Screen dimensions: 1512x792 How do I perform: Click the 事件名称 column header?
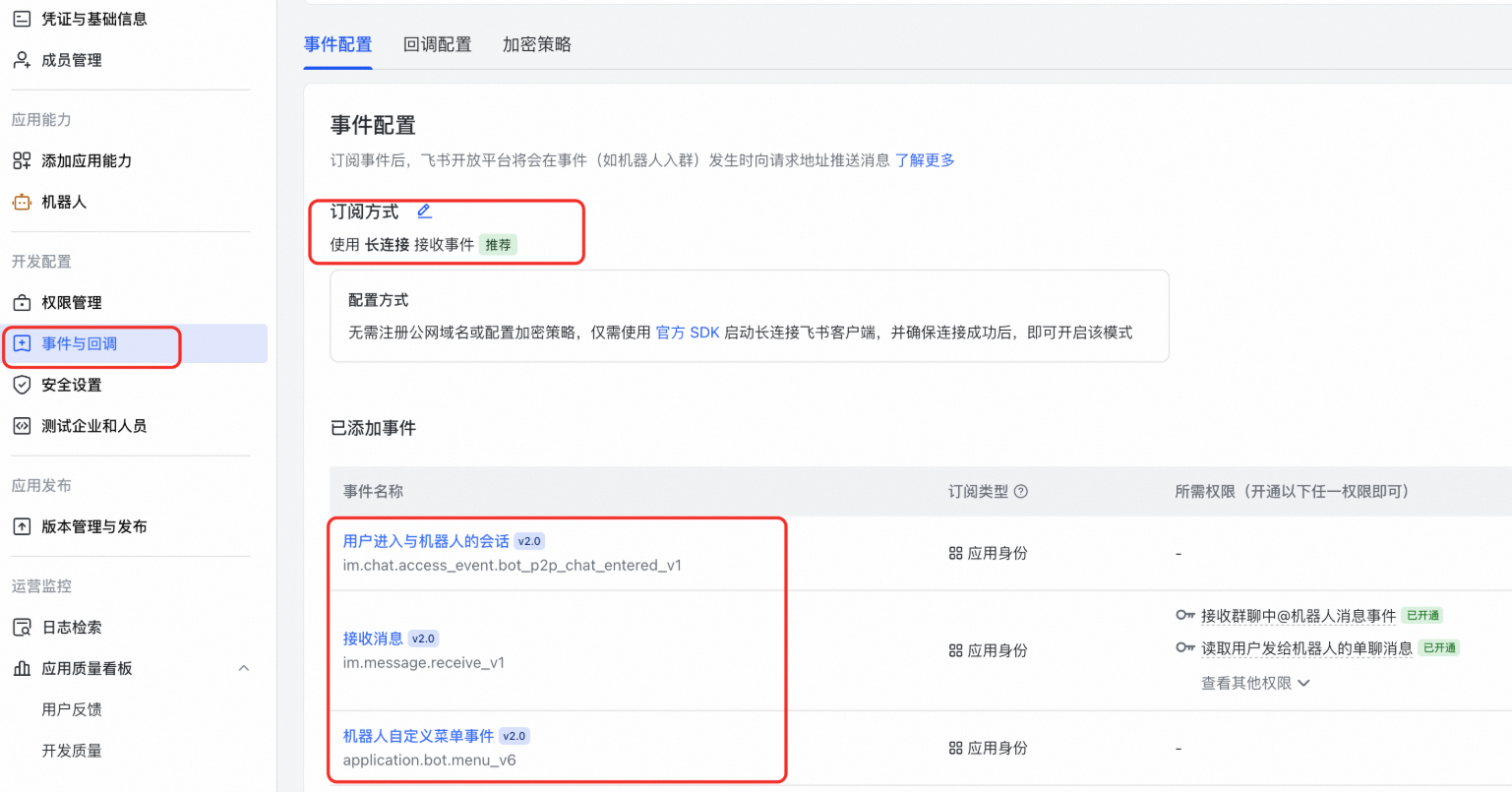[x=373, y=491]
